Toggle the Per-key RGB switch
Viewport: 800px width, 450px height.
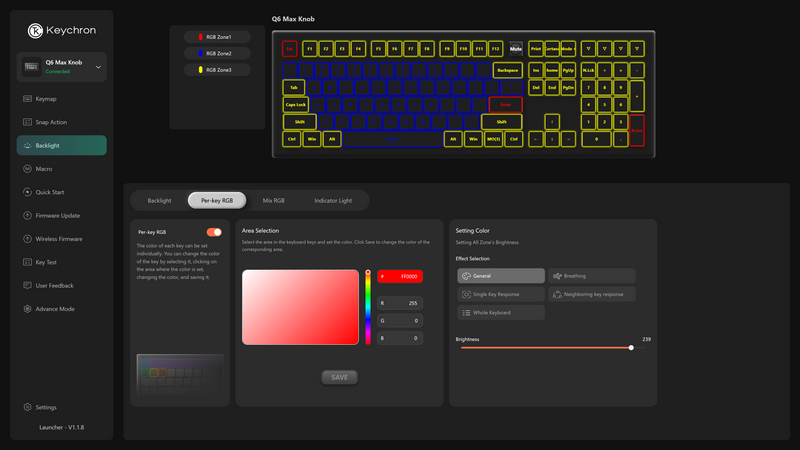click(x=214, y=232)
